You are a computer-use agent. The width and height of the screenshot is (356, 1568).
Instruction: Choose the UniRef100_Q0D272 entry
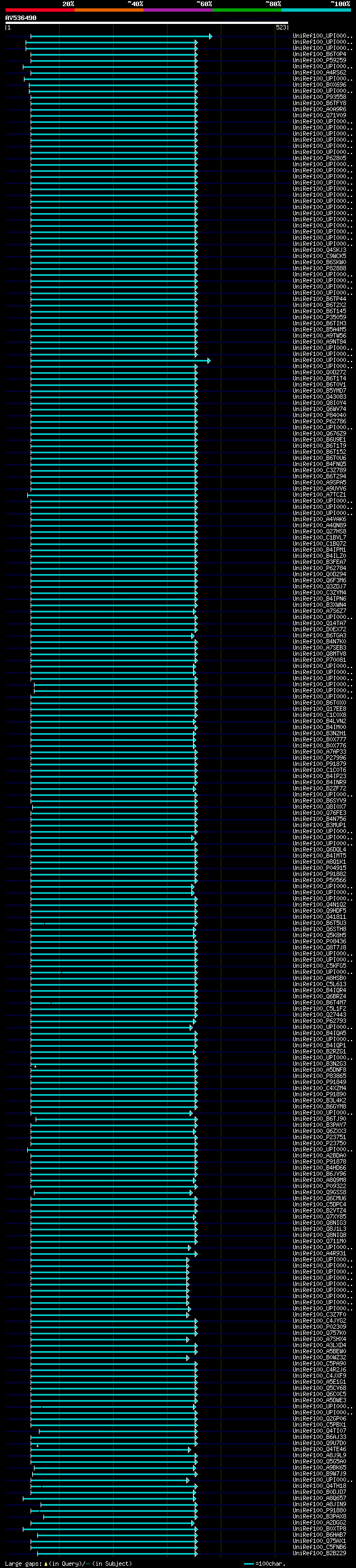[x=319, y=373]
